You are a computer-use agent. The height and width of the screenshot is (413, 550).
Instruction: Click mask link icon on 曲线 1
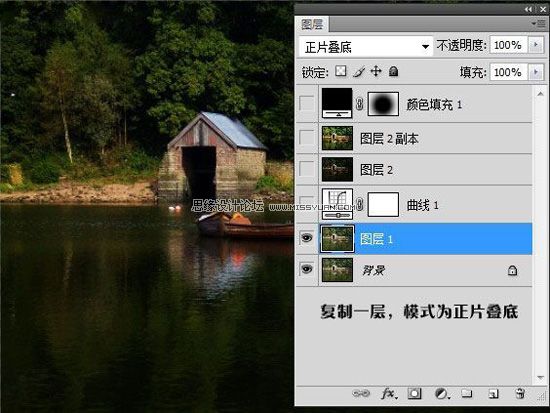pos(360,204)
